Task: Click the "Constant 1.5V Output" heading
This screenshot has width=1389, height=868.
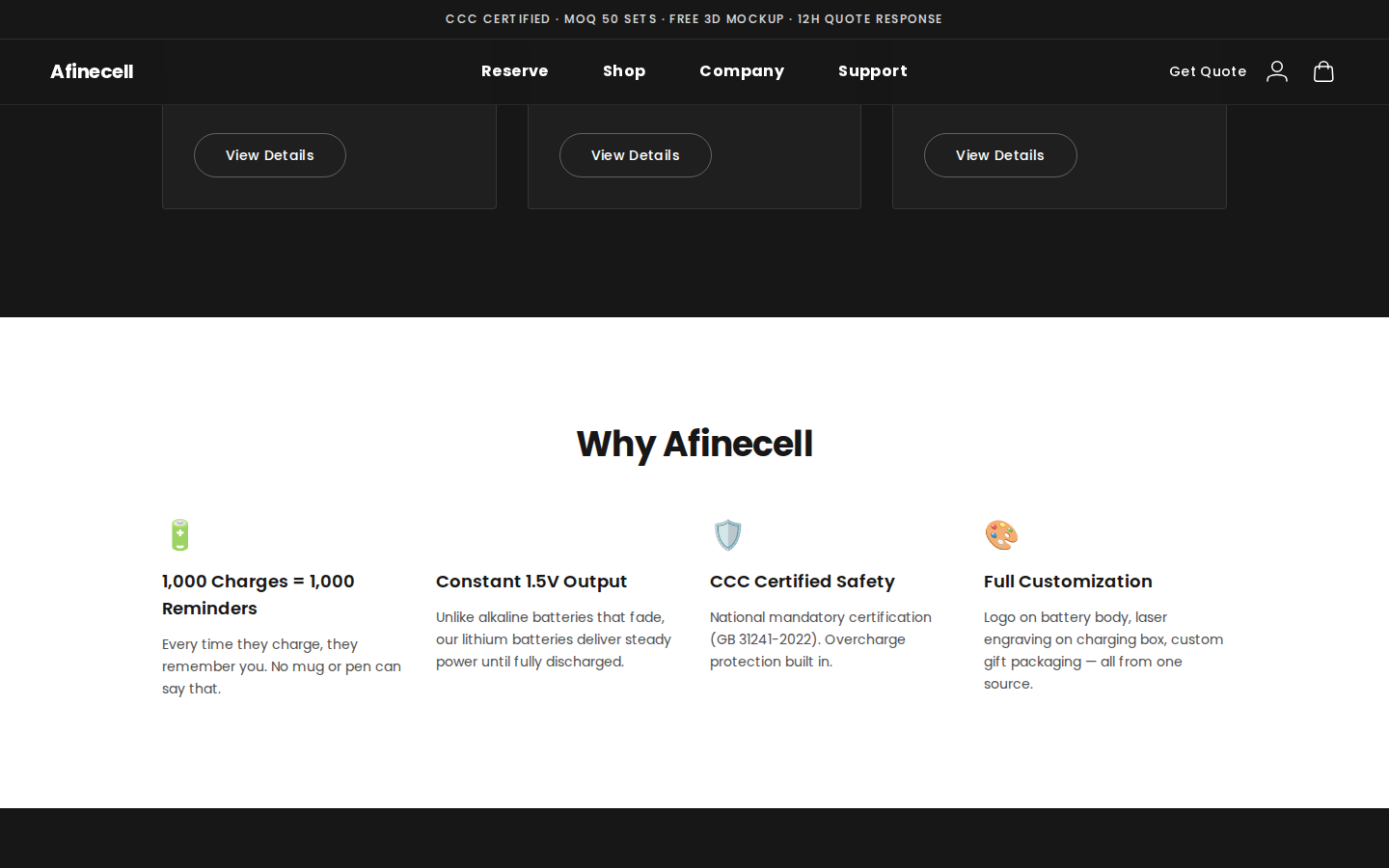Action: (531, 582)
